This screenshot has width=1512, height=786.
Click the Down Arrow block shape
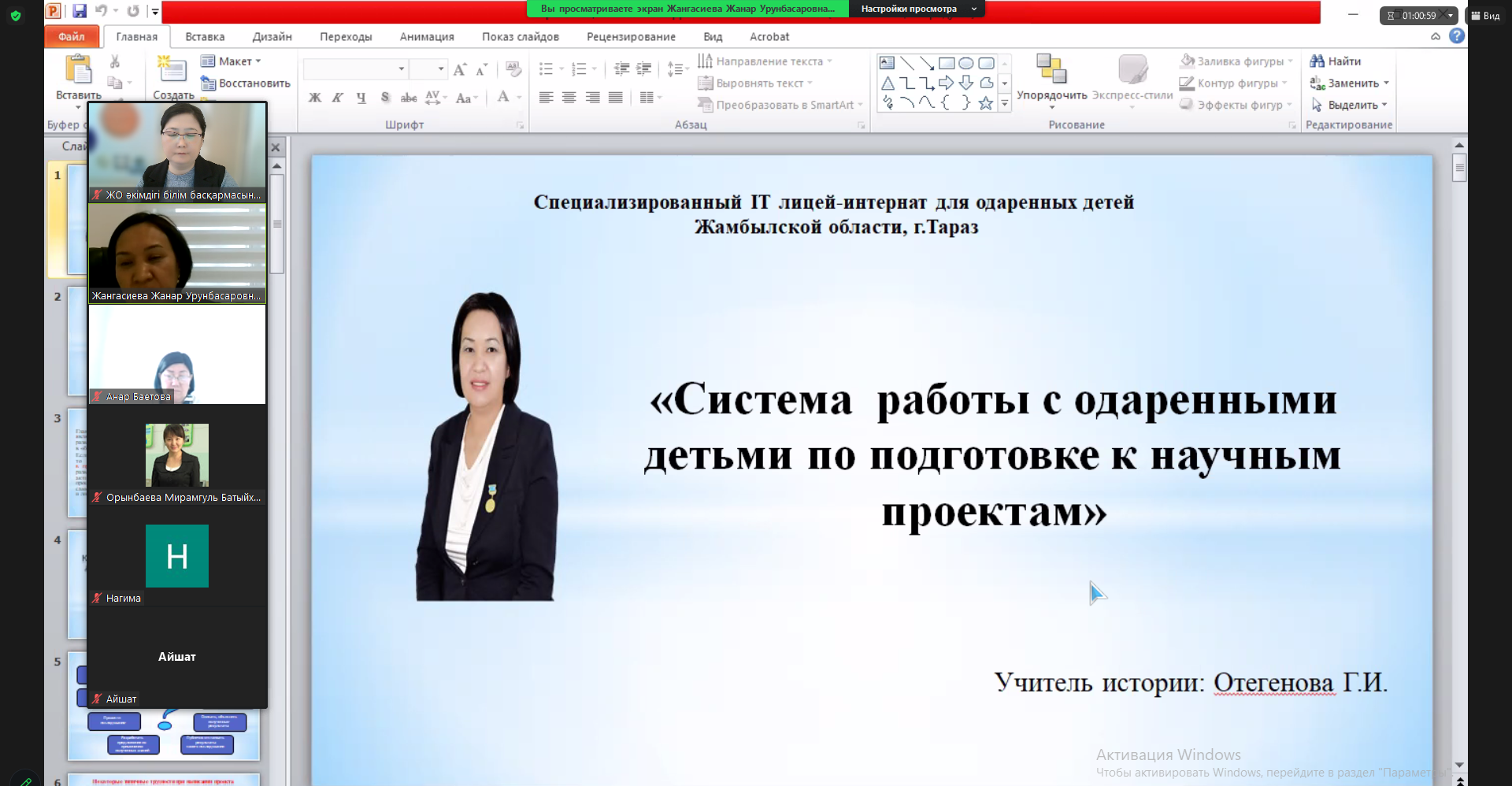tap(966, 83)
